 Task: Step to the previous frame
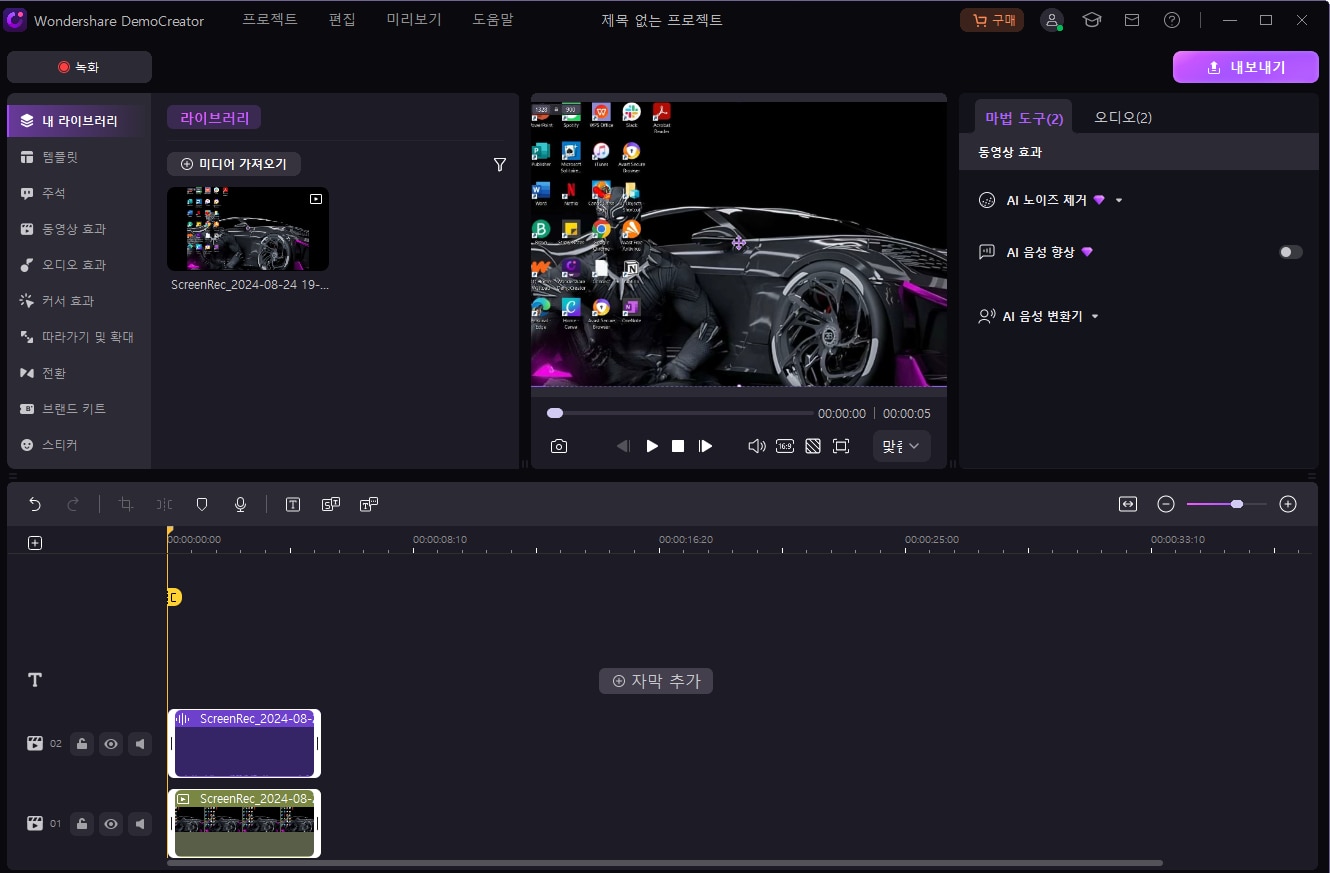623,446
